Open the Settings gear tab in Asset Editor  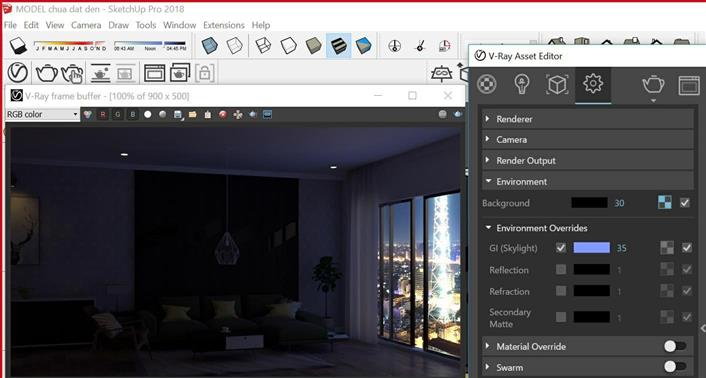[x=593, y=84]
